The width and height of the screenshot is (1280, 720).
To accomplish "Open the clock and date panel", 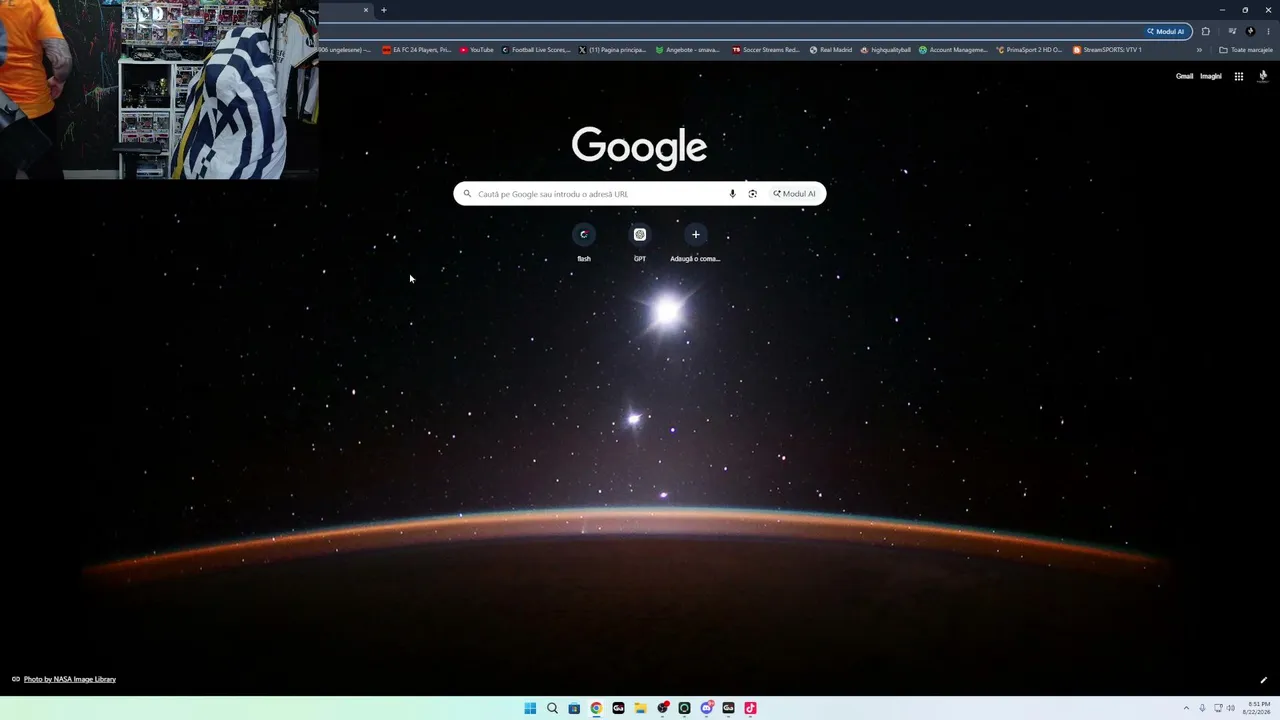I will pos(1258,708).
